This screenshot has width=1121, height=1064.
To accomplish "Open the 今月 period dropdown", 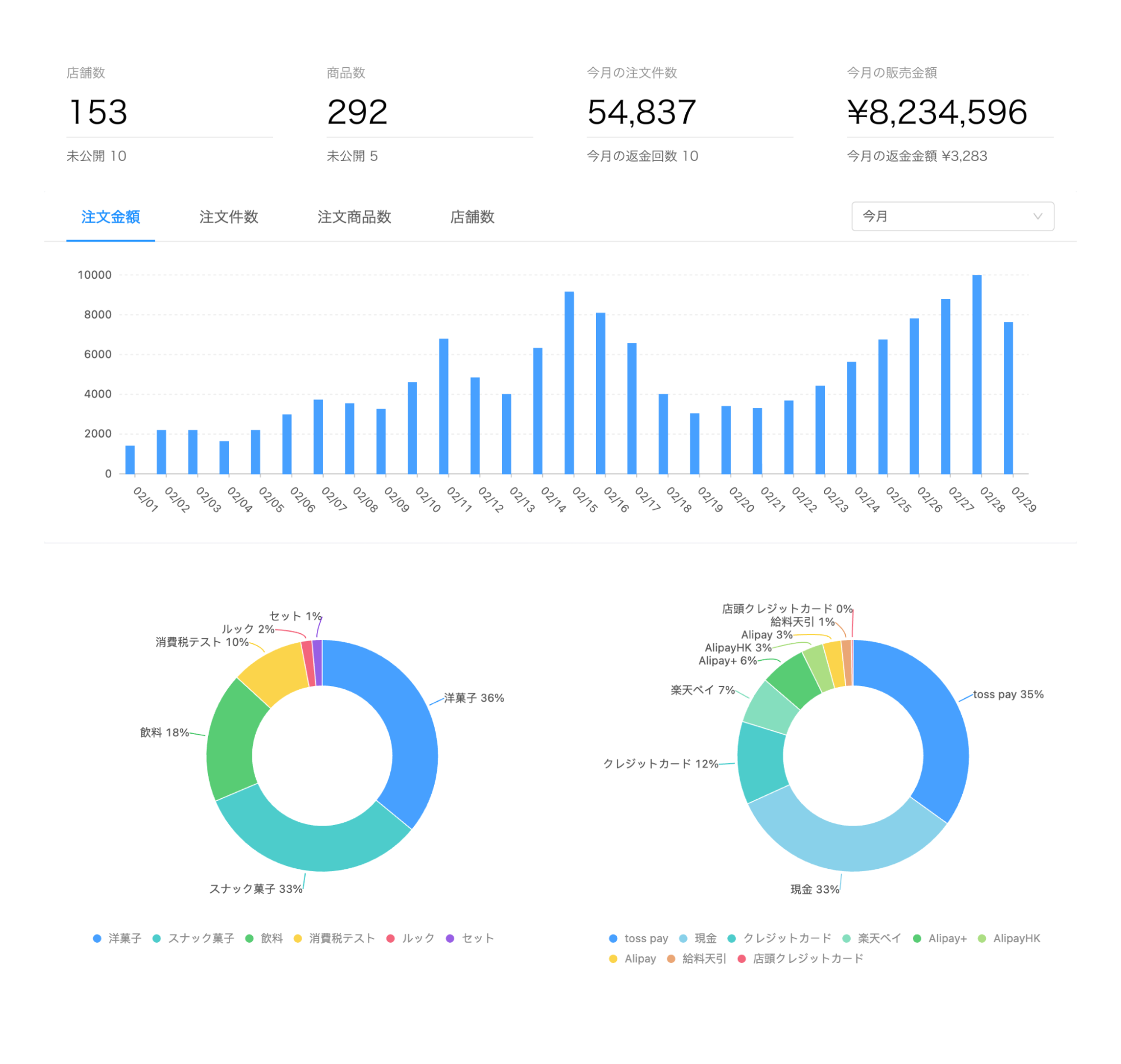I will [952, 216].
